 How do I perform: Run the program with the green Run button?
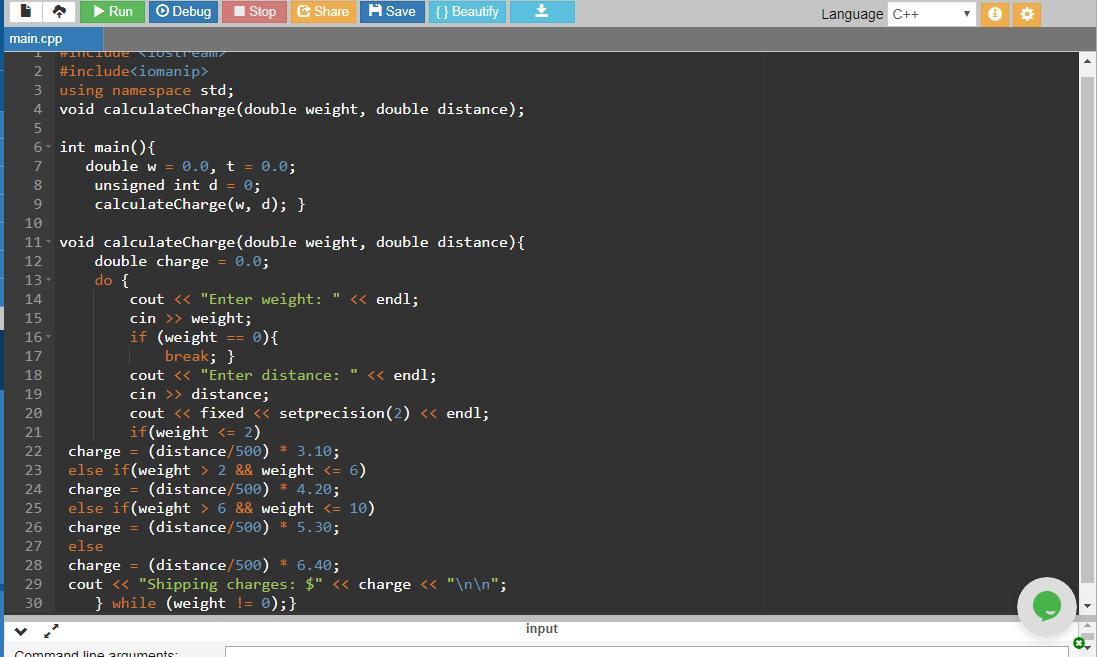(112, 12)
